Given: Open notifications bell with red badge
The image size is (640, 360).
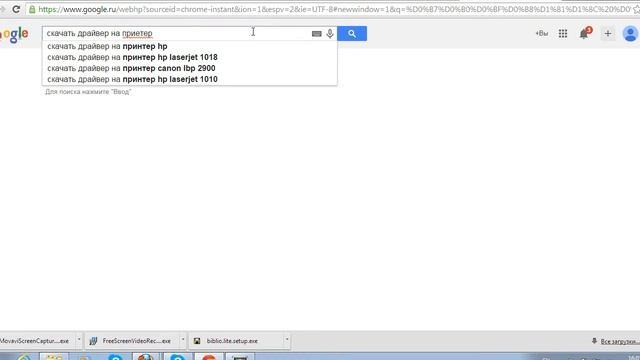Looking at the screenshot, I should pyautogui.click(x=585, y=33).
